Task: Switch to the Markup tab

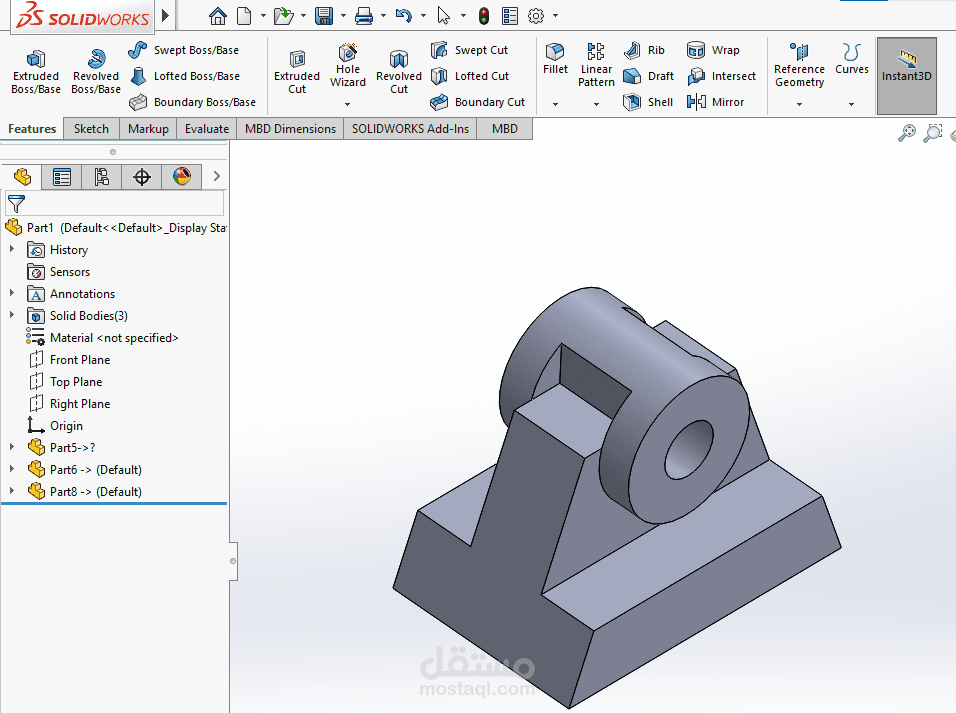Action: click(x=148, y=129)
